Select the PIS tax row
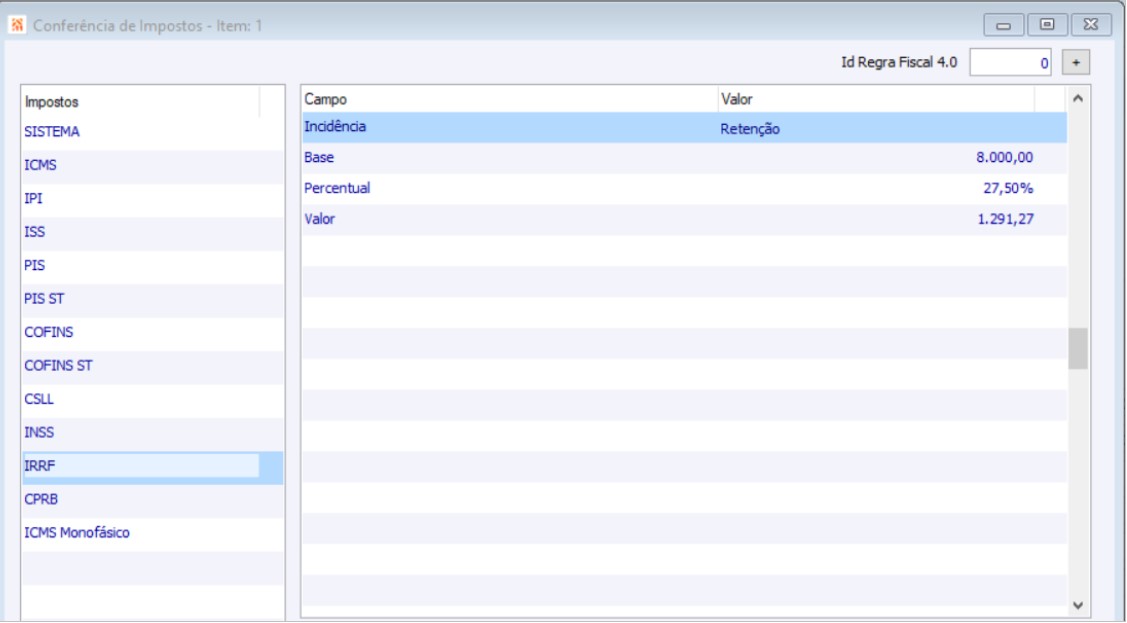1127x623 pixels. pos(152,266)
